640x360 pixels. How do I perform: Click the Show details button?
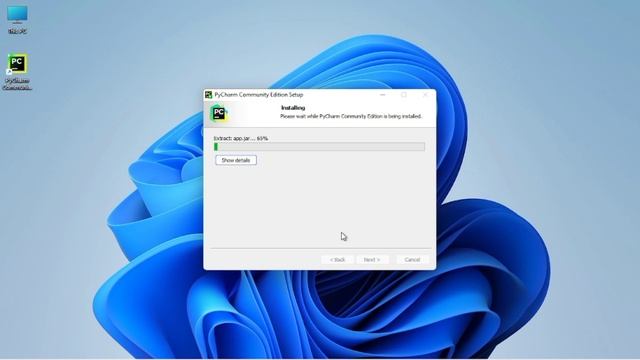pos(236,160)
